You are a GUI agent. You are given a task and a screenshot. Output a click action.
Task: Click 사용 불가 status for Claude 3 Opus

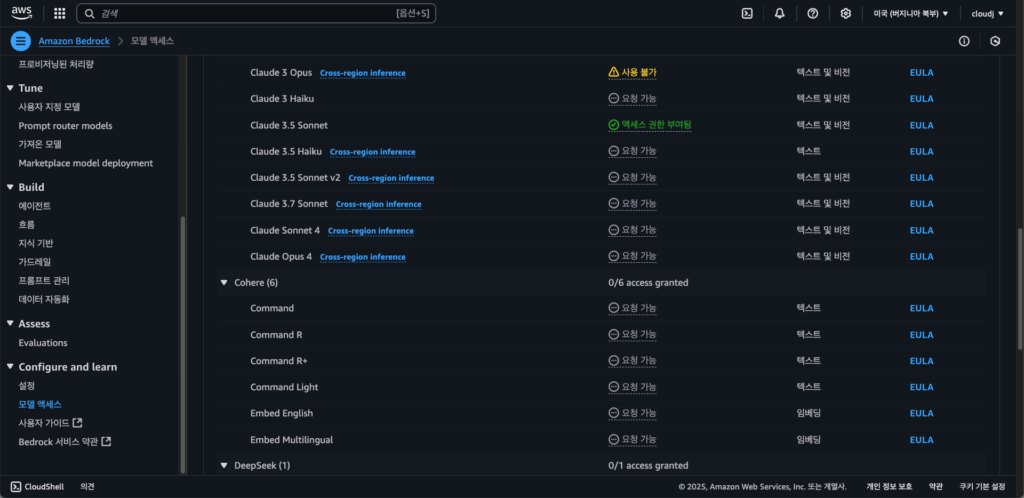pos(632,72)
